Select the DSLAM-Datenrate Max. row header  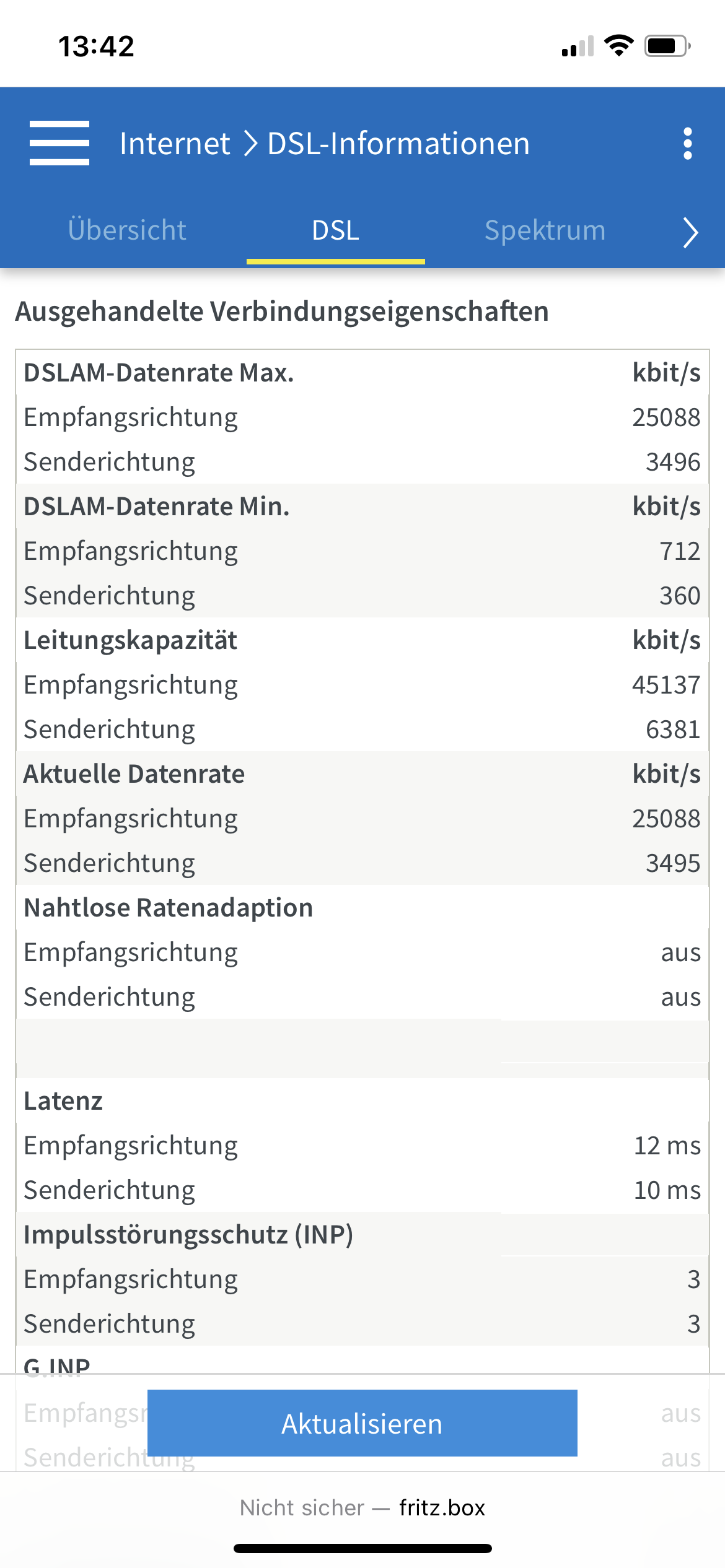[x=362, y=373]
